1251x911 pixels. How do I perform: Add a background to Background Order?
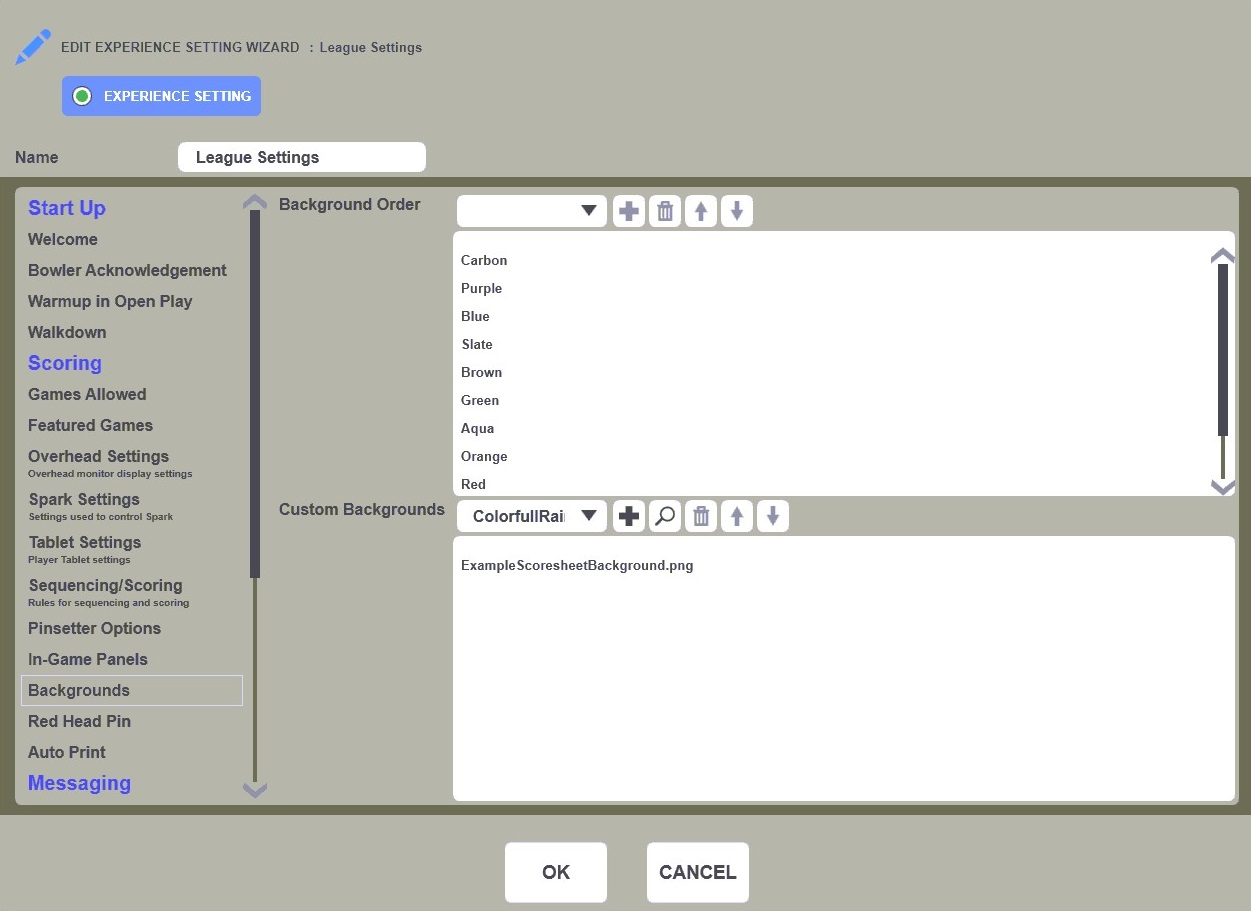pyautogui.click(x=629, y=211)
